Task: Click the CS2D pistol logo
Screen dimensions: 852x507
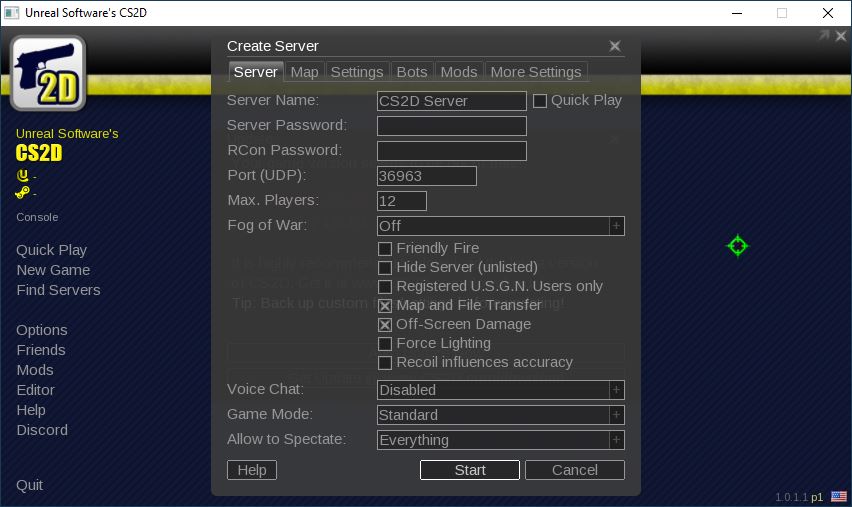Action: [48, 73]
